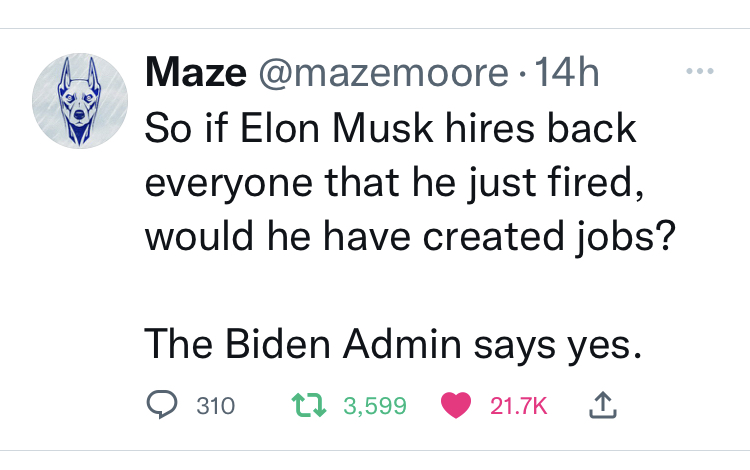Click the text 'would he have created jobs?'
The height and width of the screenshot is (470, 750).
[410, 236]
